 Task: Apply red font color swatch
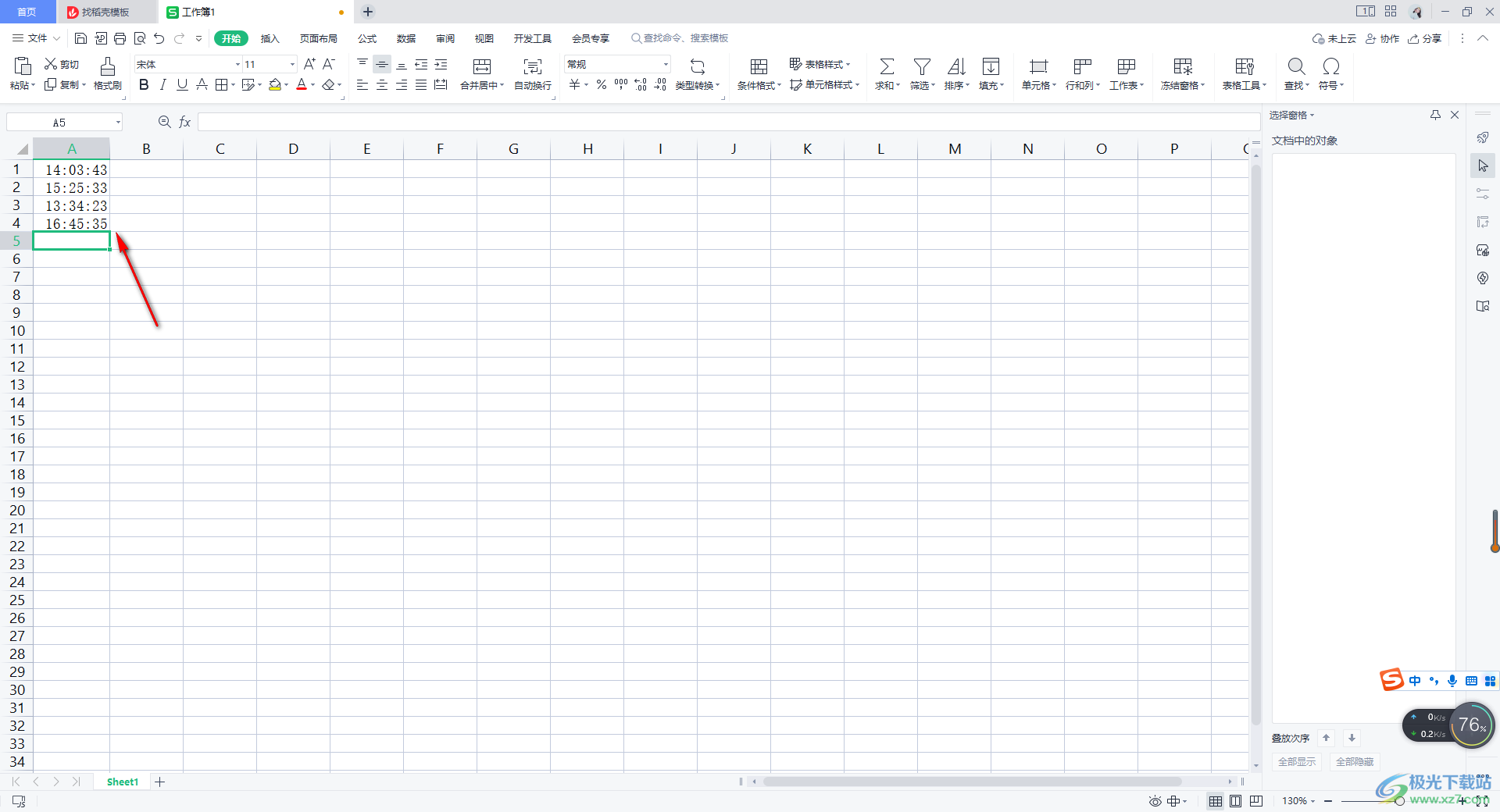click(302, 84)
